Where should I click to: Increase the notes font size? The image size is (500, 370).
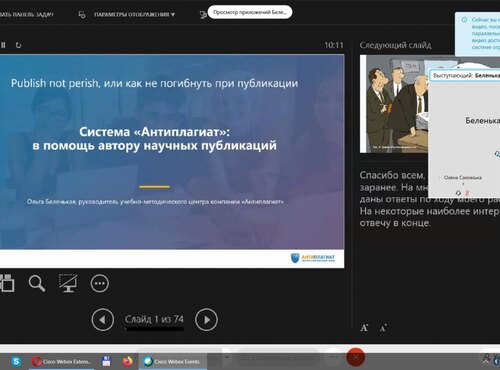point(364,328)
